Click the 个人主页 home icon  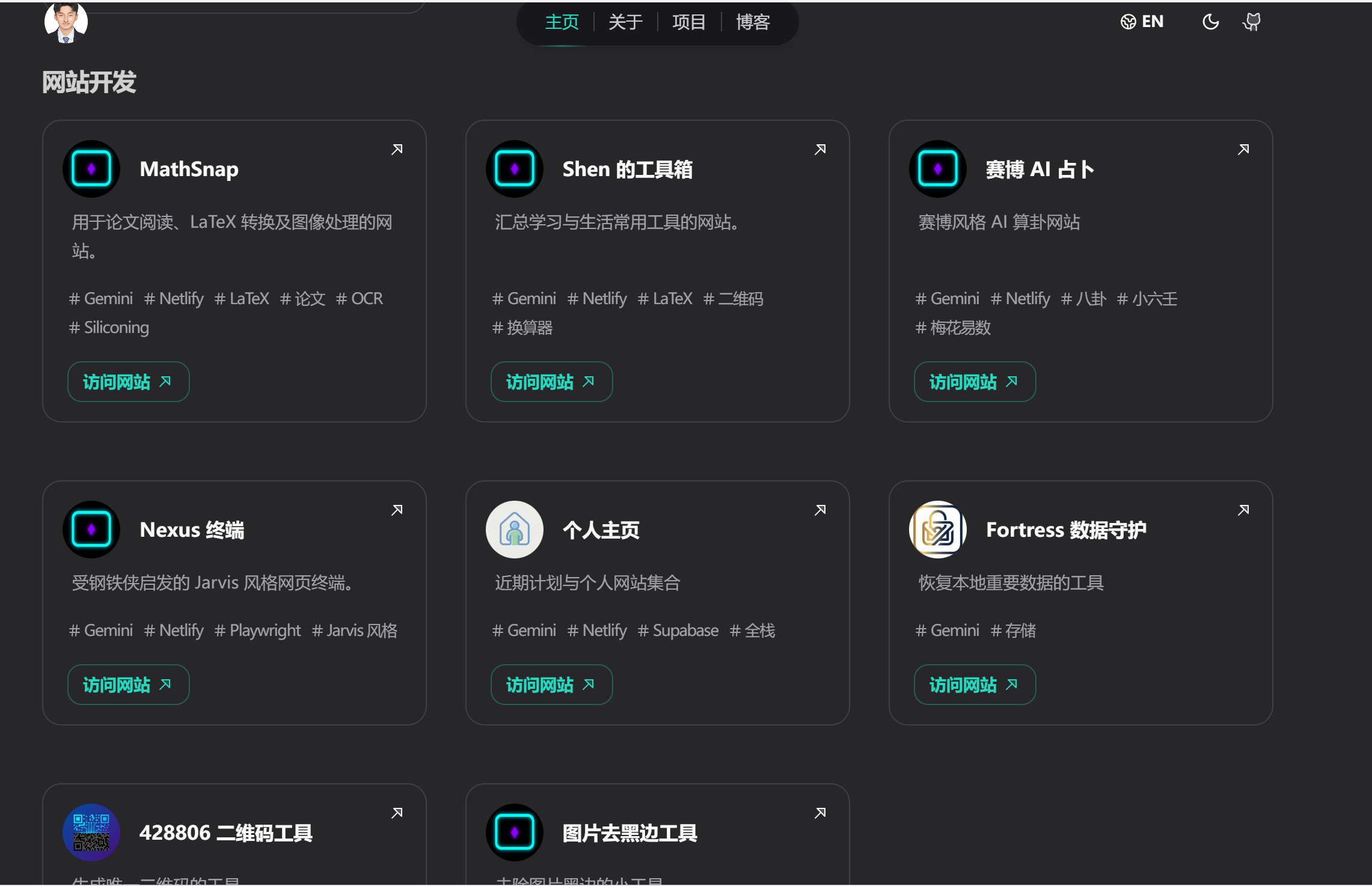point(514,529)
